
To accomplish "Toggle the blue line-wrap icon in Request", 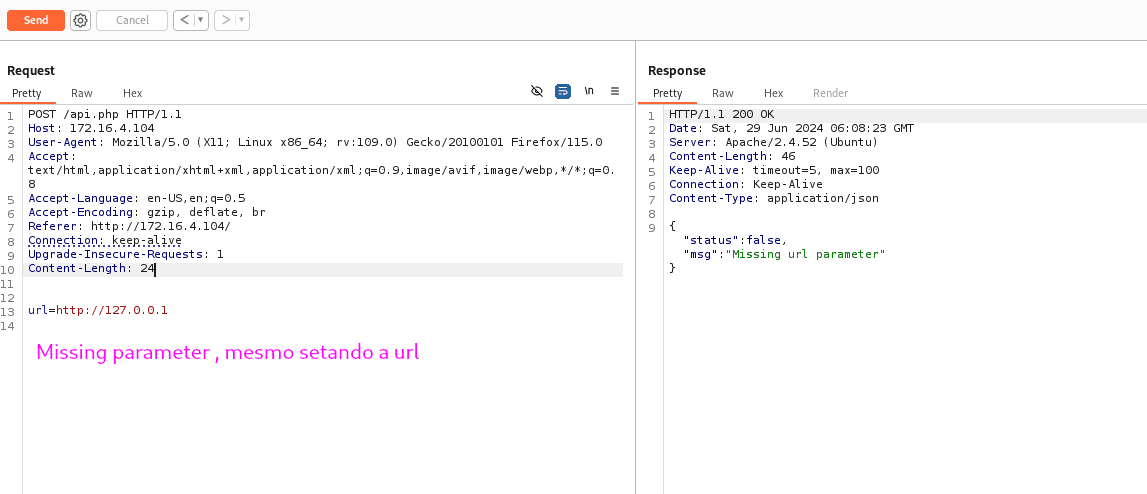I will click(563, 91).
